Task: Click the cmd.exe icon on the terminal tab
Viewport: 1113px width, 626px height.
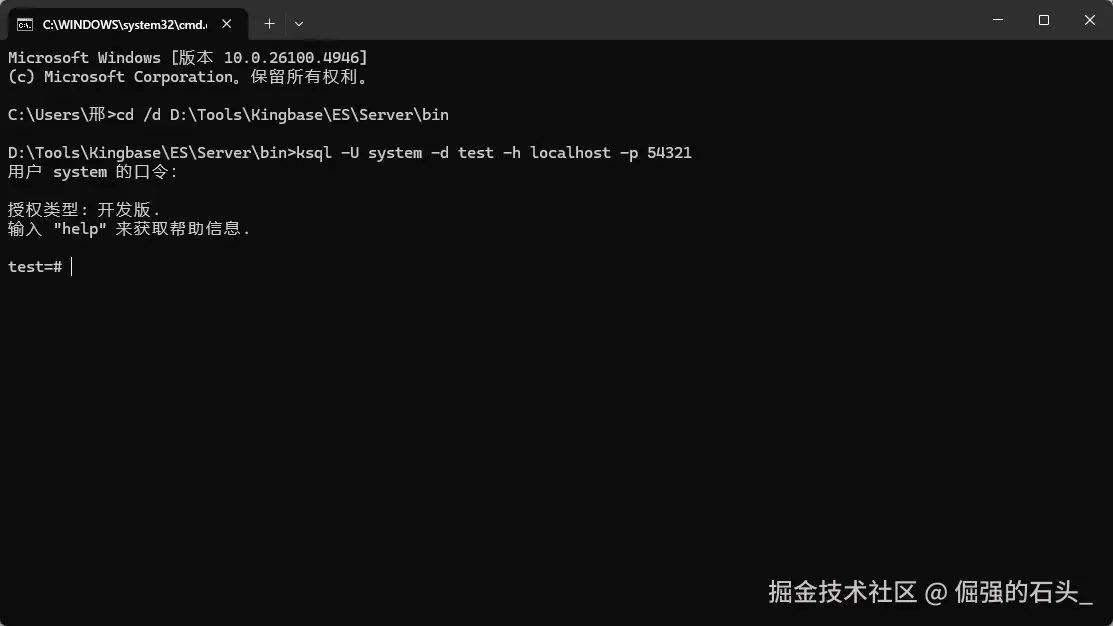Action: (27, 23)
